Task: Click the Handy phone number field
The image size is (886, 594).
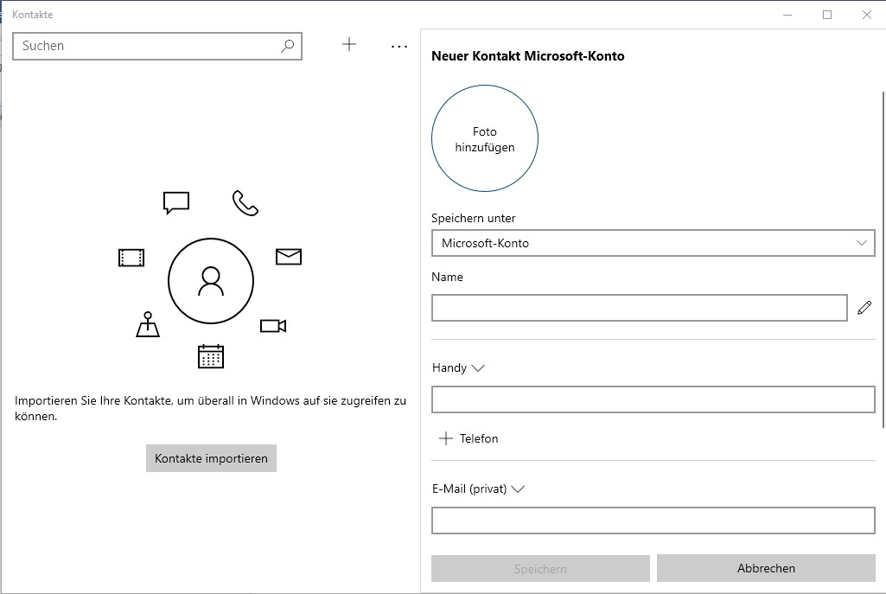Action: pos(653,400)
